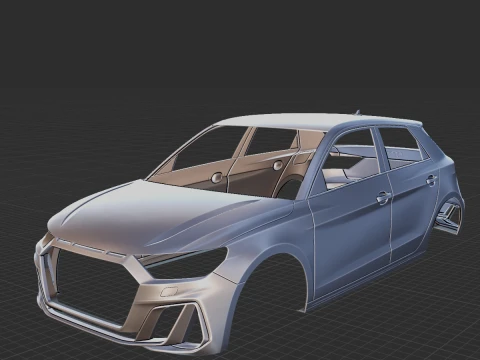Viewport: 480px width, 360px height.
Task: Click the headlight washer cover on the bumper
Action: (169, 291)
